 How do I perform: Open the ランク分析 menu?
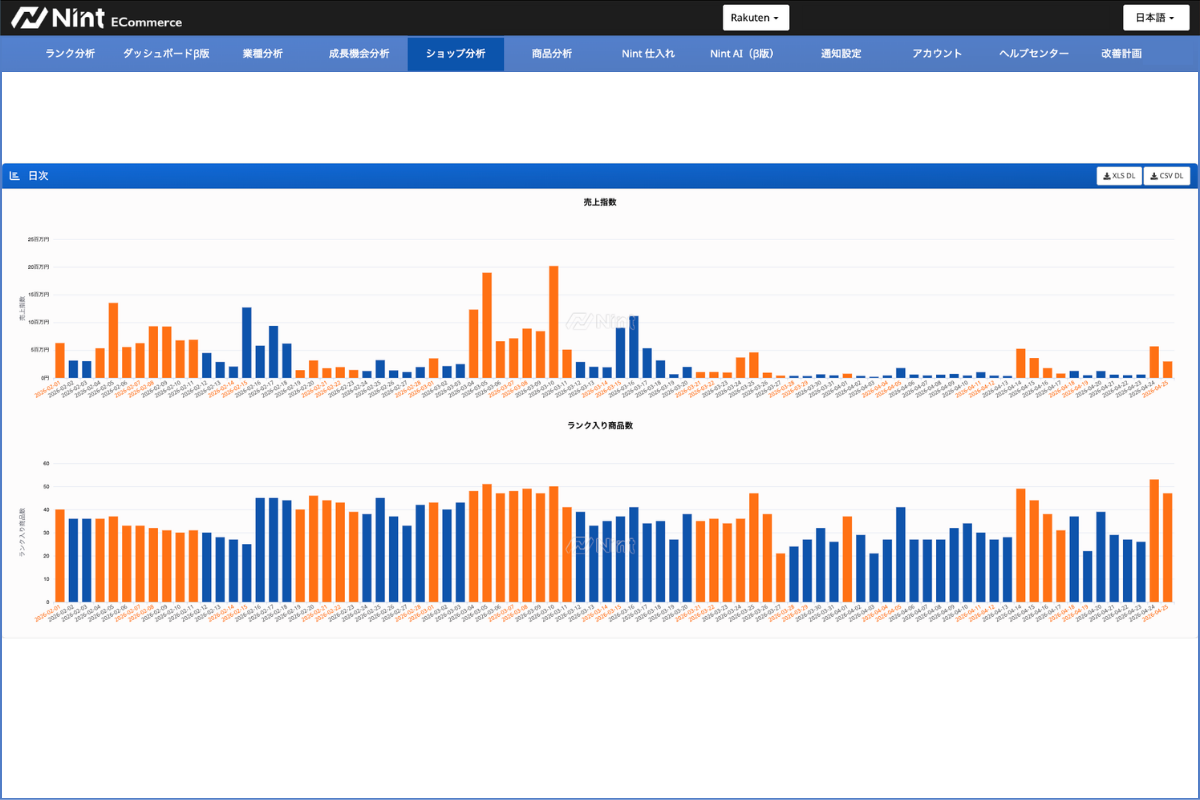[70, 54]
